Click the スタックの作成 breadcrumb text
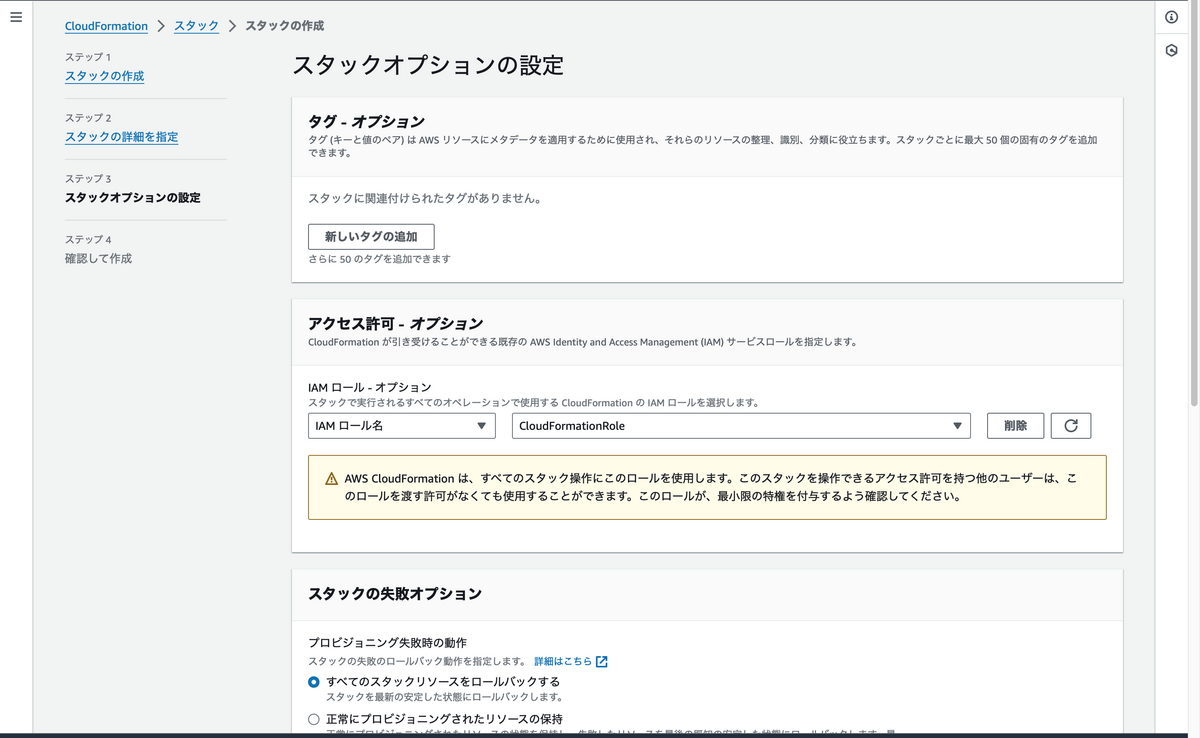 [x=285, y=26]
